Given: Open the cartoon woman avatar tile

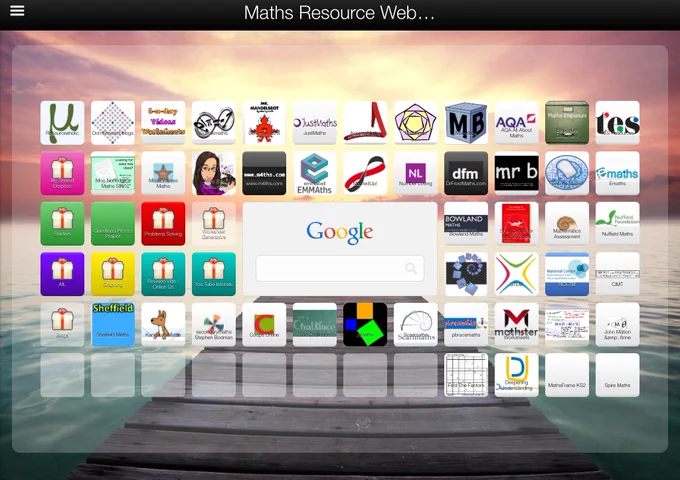Looking at the screenshot, I should coord(214,173).
